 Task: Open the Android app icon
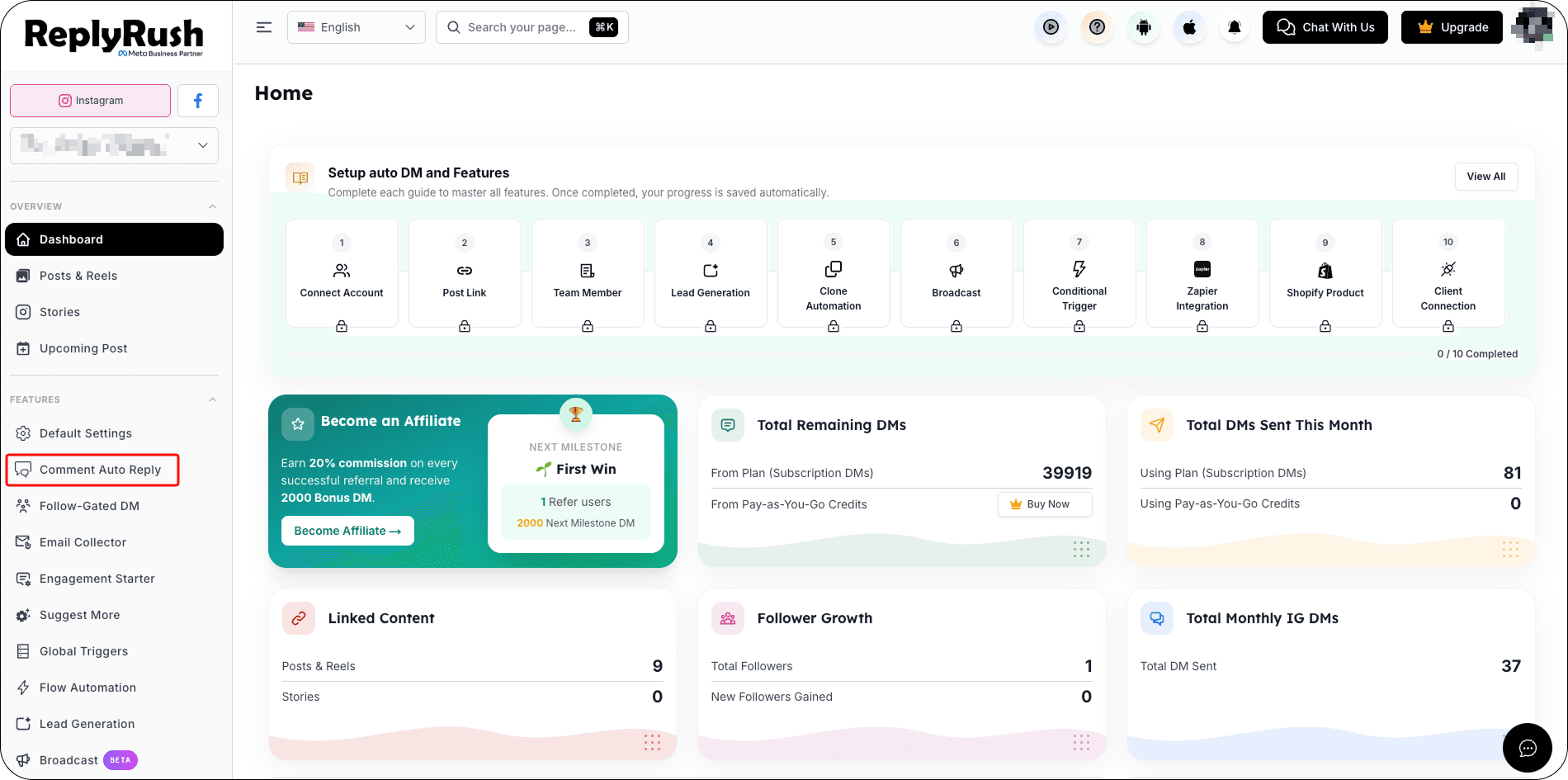[1143, 27]
